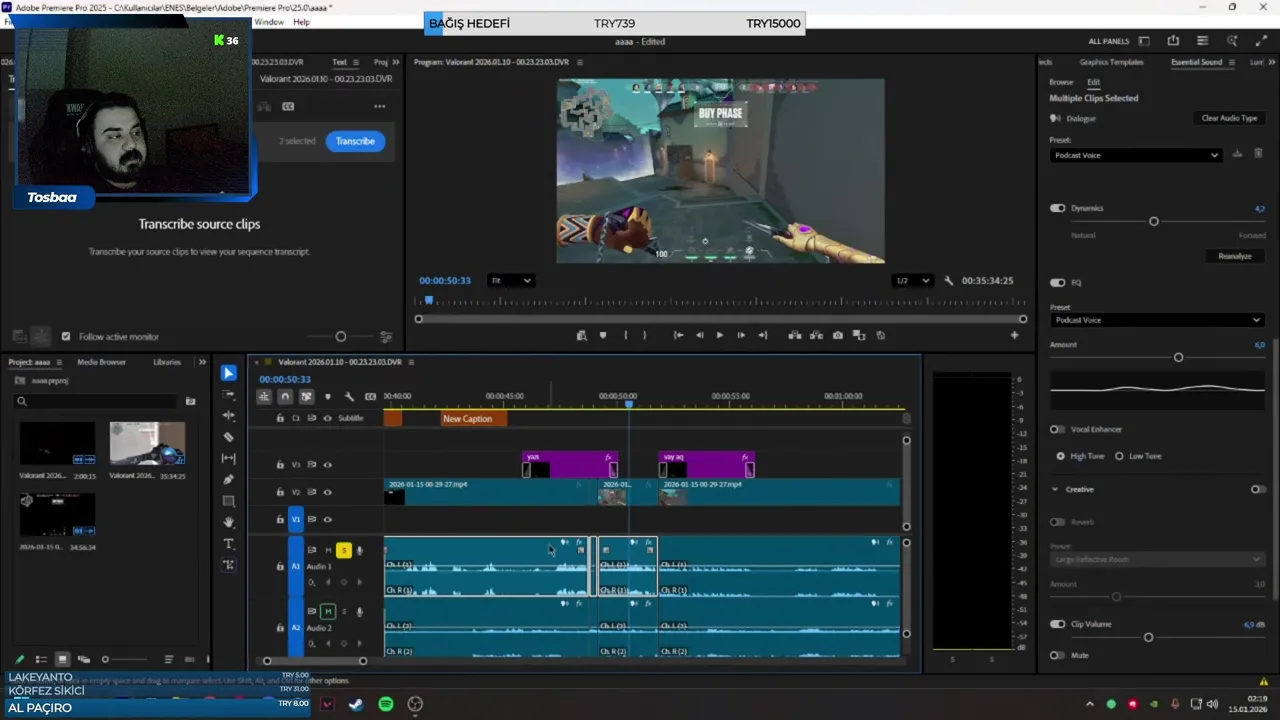This screenshot has width=1280, height=720.
Task: Enable the Vocal Enhancer switch
Action: [x=1057, y=429]
